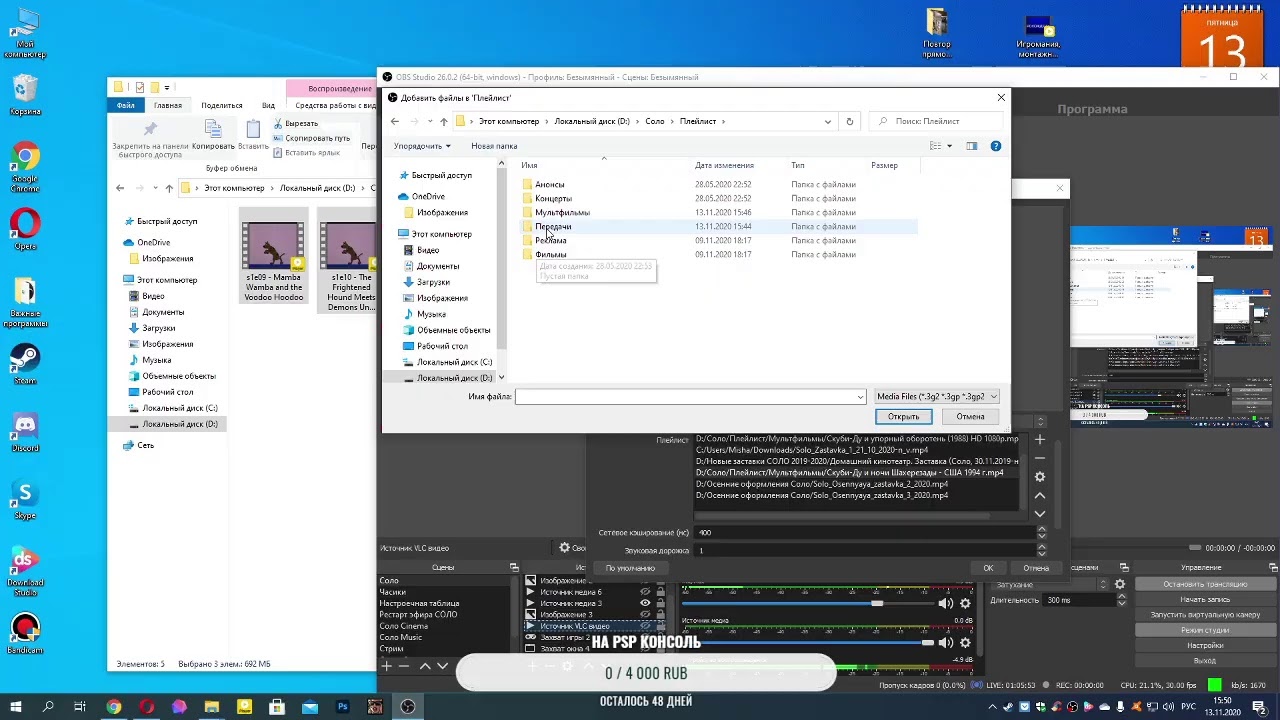The height and width of the screenshot is (720, 1280).
Task: Open the Главная ribbon tab in Explorer
Action: pyautogui.click(x=168, y=105)
